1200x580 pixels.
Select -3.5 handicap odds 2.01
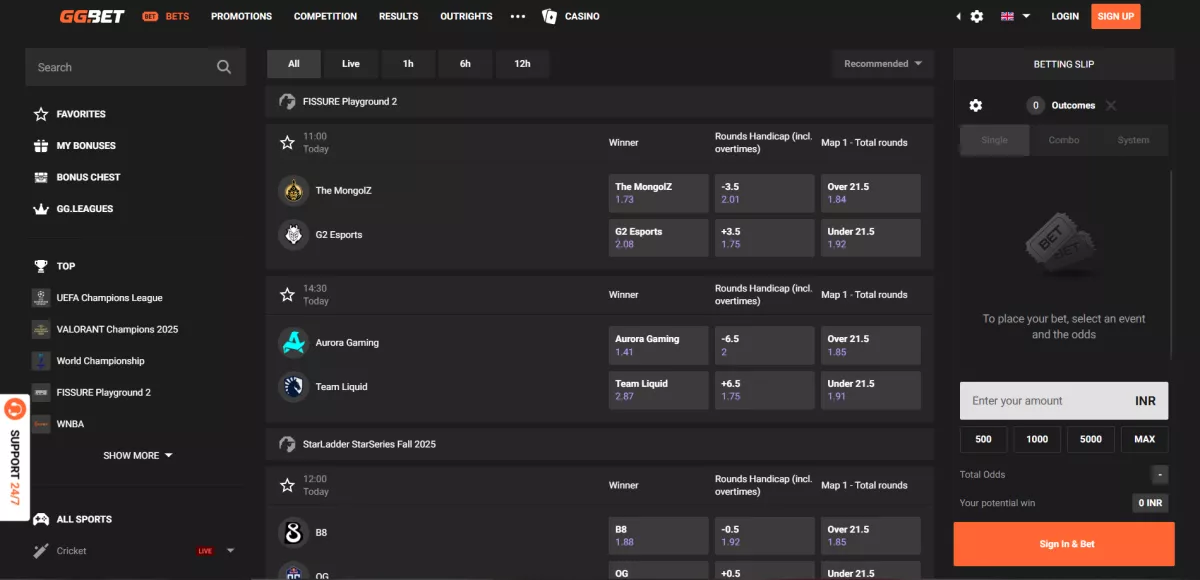click(x=764, y=194)
